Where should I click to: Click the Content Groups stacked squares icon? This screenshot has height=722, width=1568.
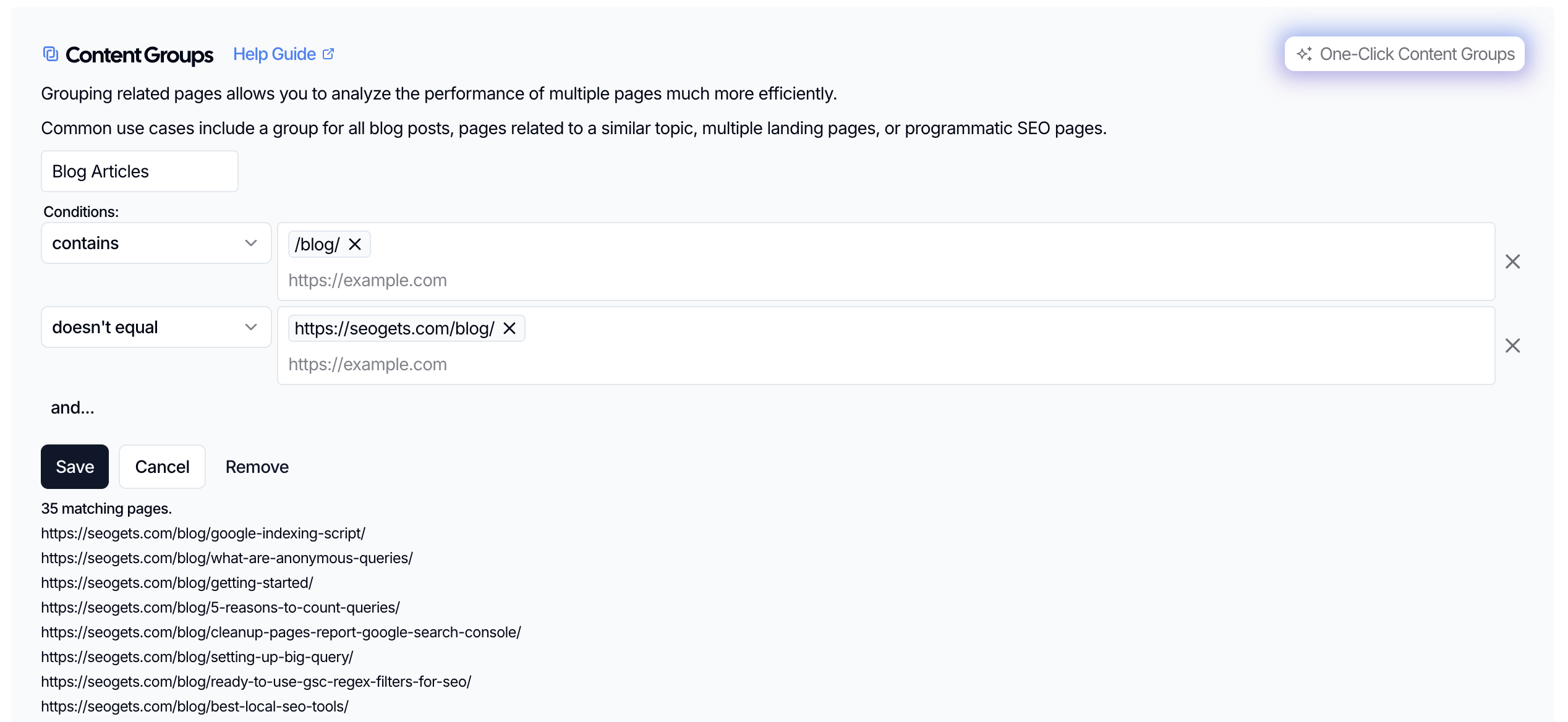pos(51,54)
